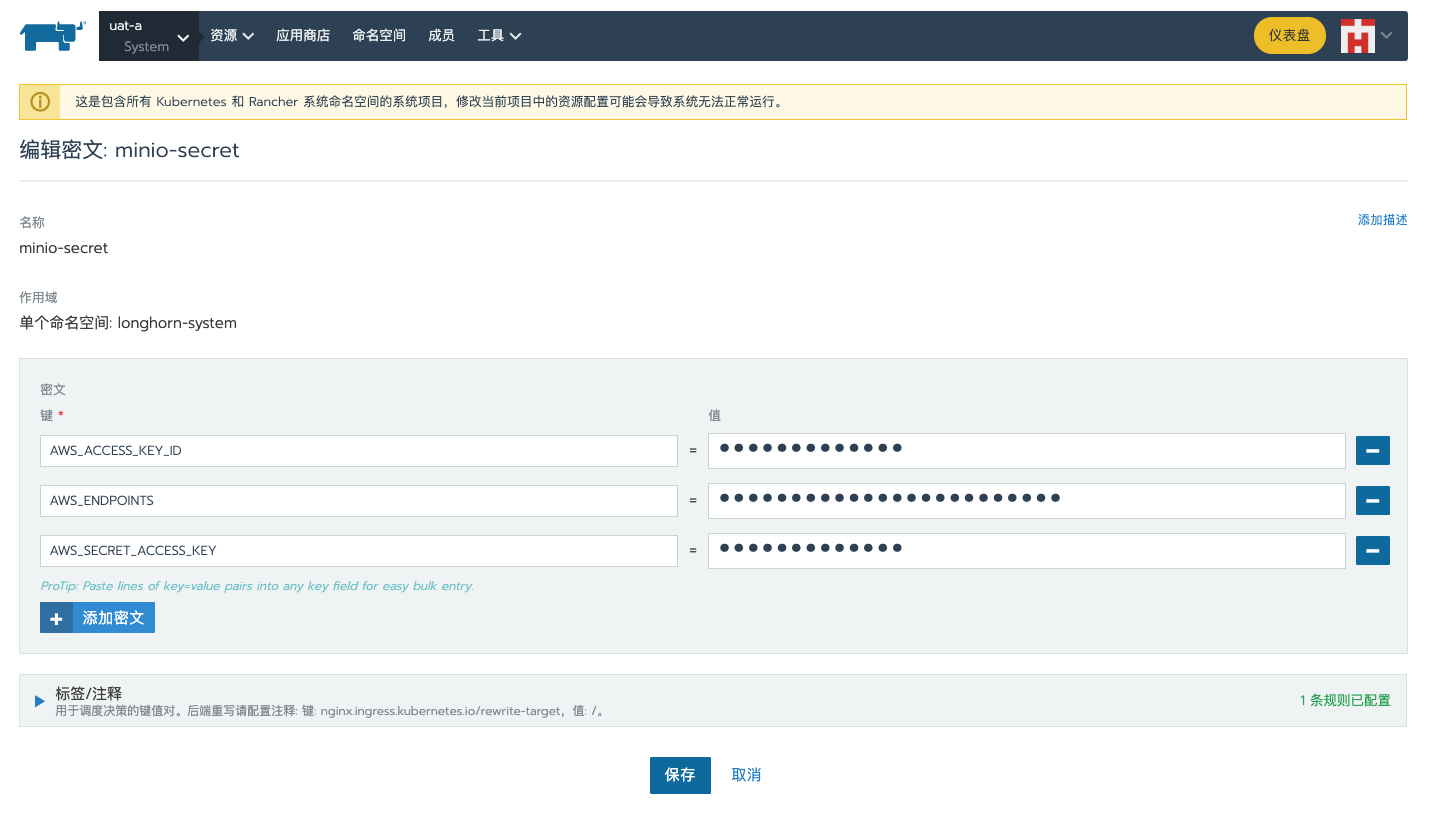Expand the 工具 menu
Screen dimensions: 1429x823
coord(499,36)
